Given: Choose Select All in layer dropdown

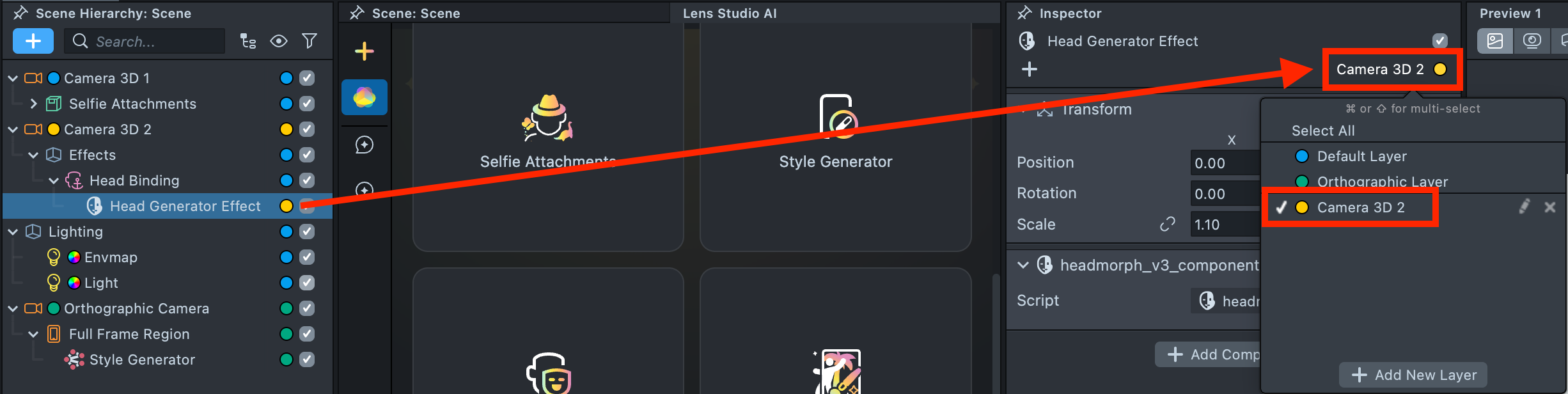Looking at the screenshot, I should tap(1323, 130).
